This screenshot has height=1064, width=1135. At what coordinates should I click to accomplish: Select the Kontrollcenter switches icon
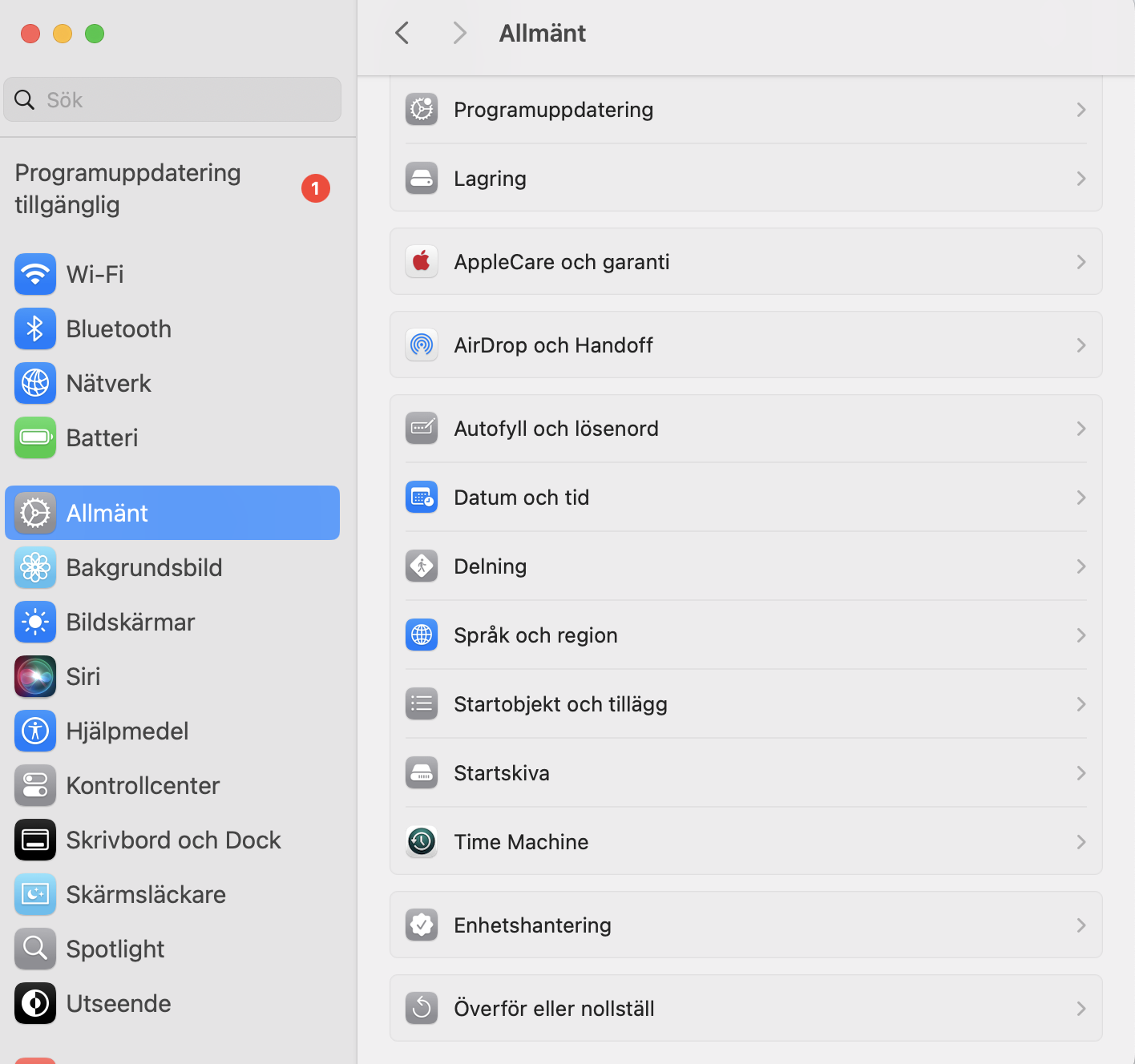coord(35,785)
